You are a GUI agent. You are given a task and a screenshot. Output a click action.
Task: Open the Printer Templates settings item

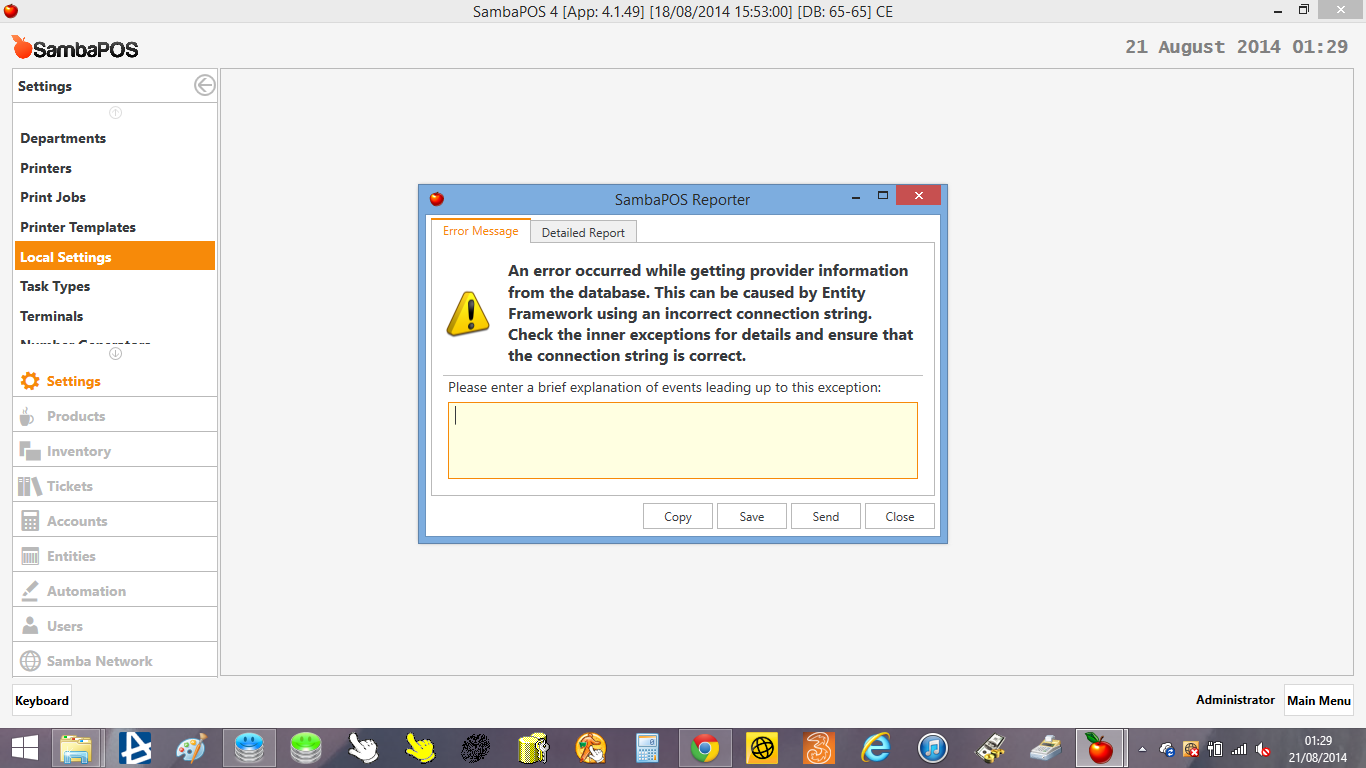(115, 227)
